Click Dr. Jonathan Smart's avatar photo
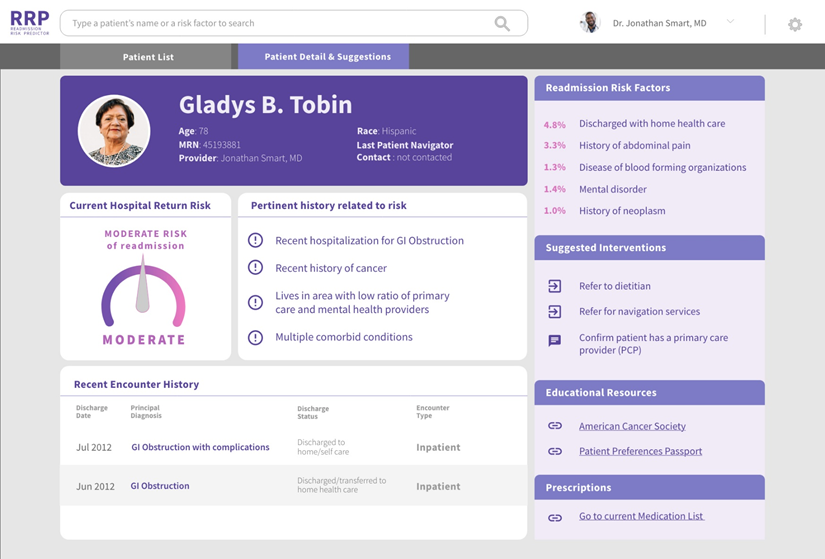Viewport: 825px width, 559px height. coord(590,23)
